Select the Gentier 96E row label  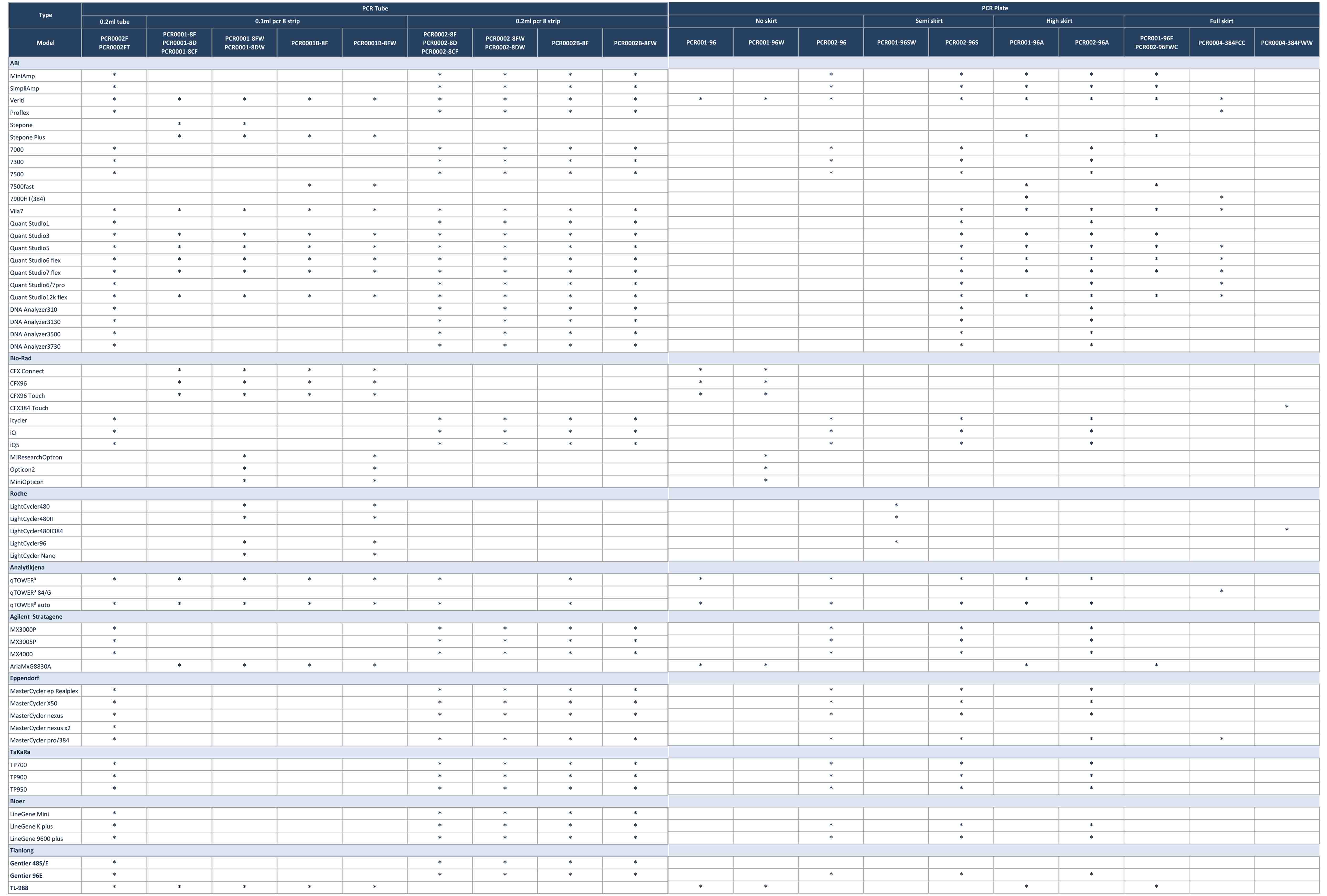tap(26, 876)
